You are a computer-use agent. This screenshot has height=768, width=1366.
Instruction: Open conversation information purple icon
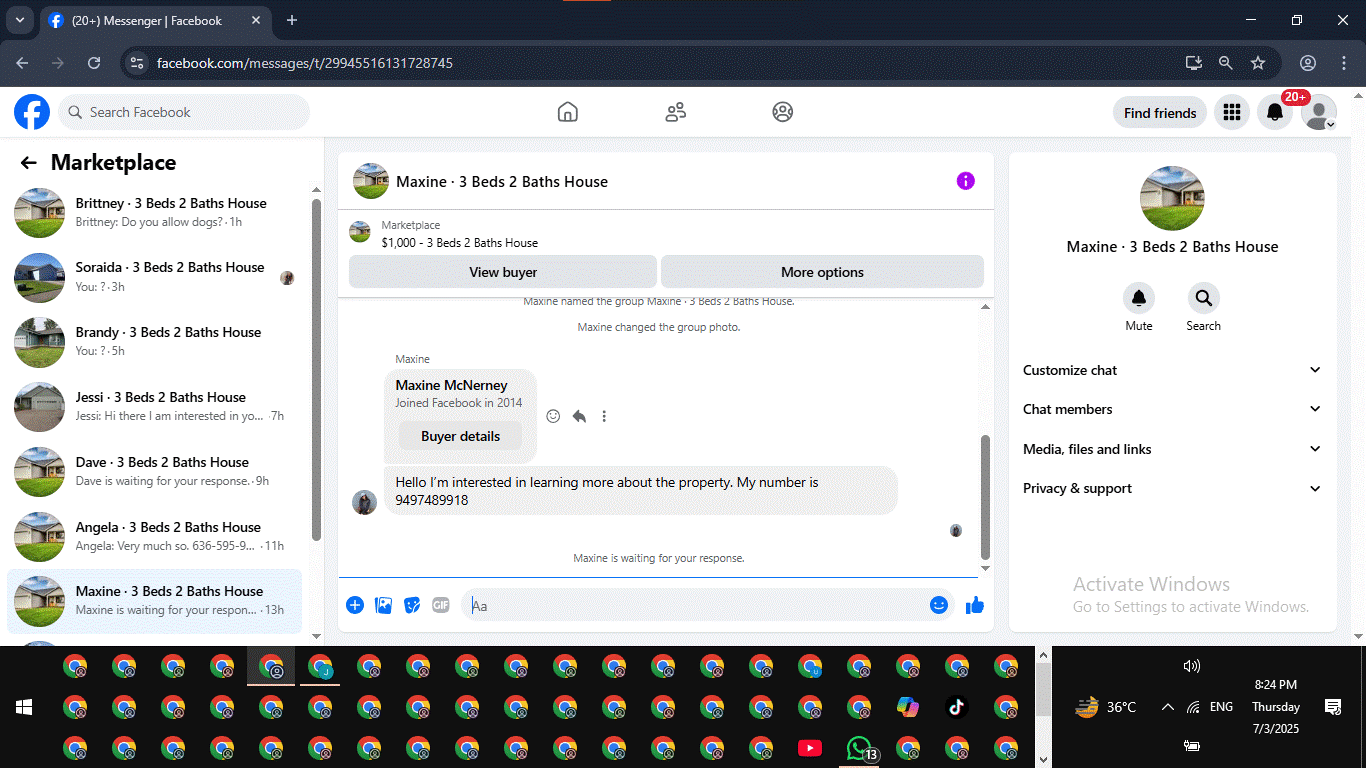coord(965,181)
